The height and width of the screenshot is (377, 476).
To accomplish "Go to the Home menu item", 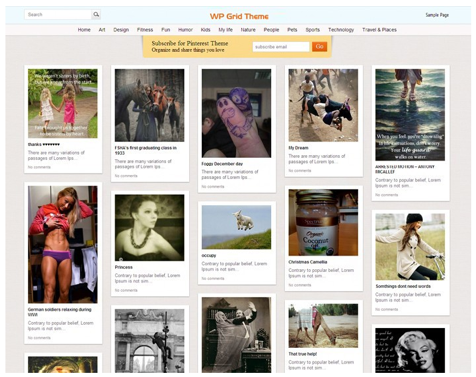I will click(x=84, y=30).
